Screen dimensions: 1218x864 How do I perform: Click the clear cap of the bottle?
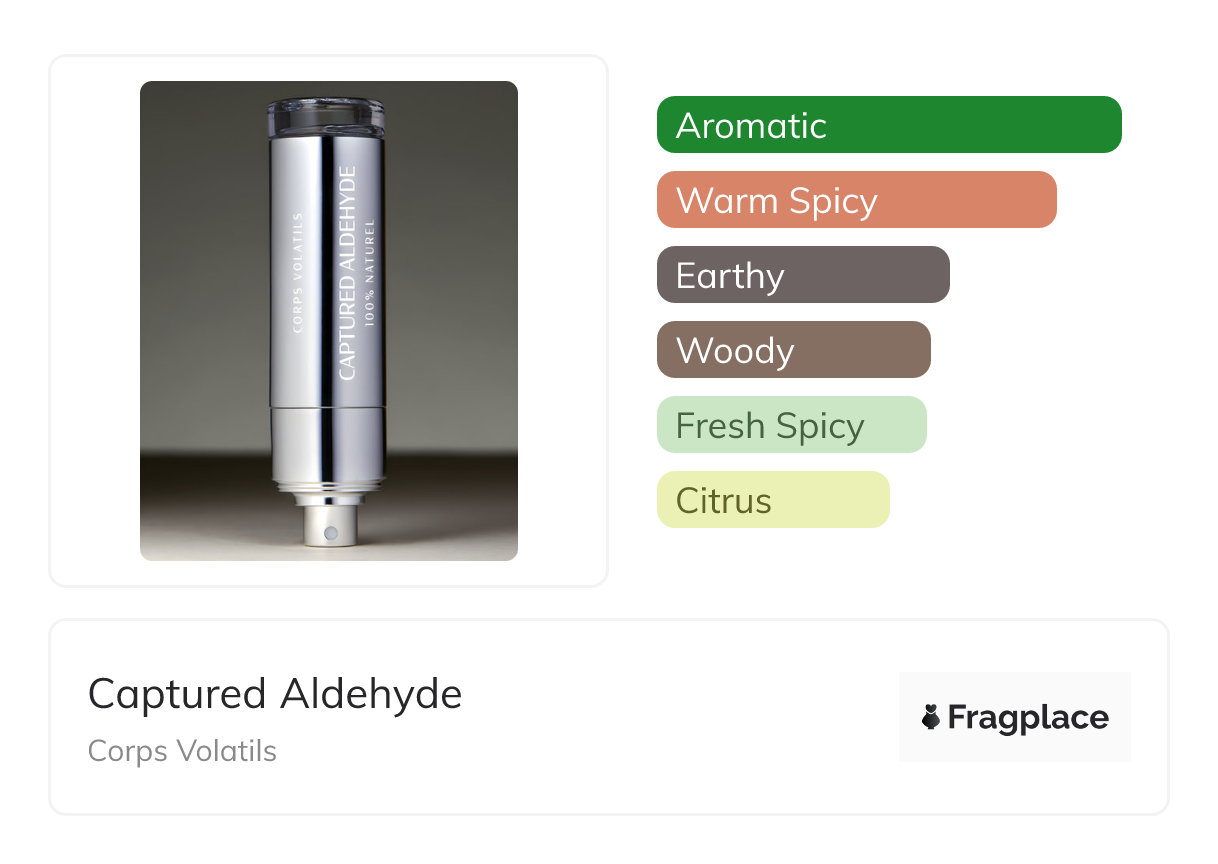326,116
